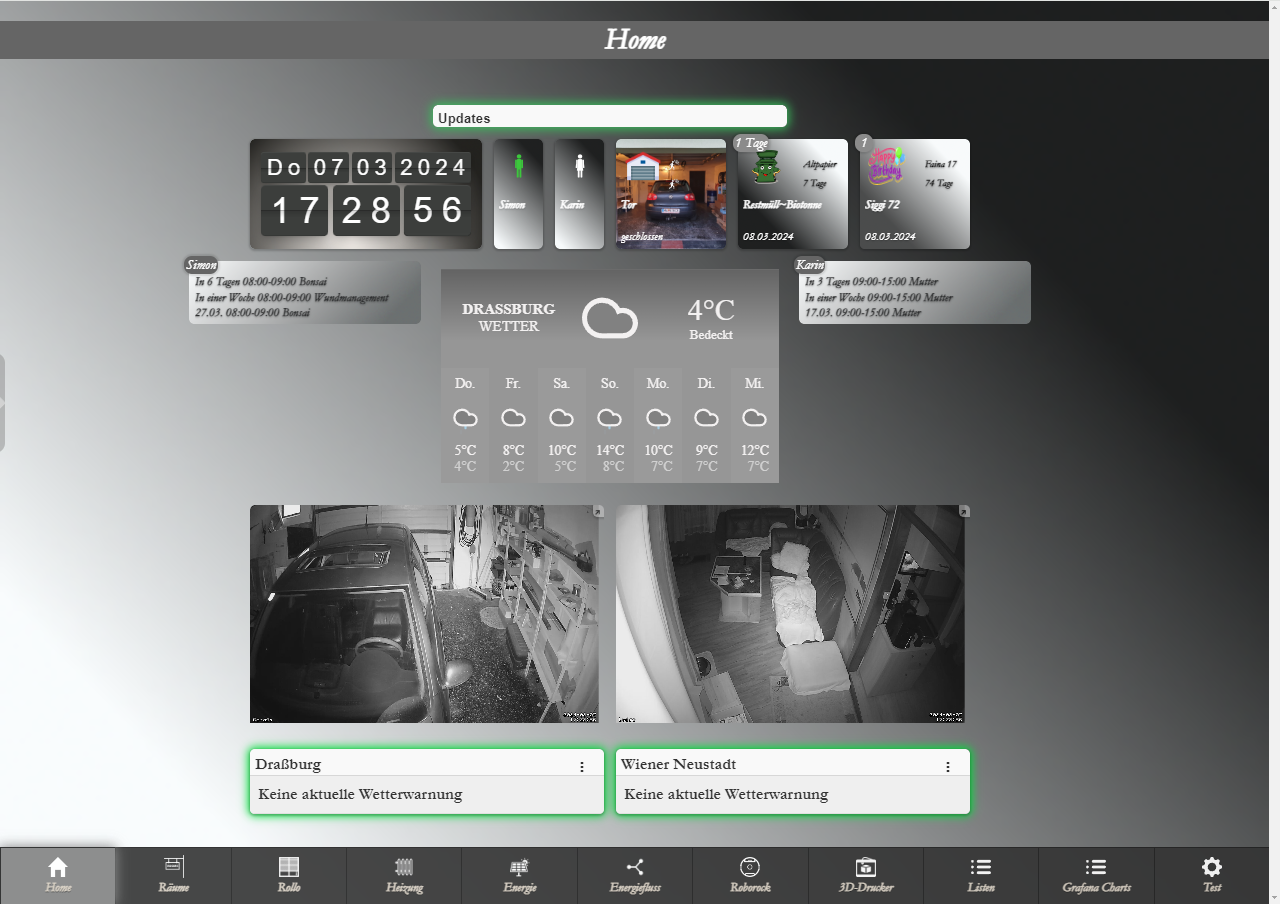Viewport: 1280px width, 904px height.
Task: Click the living room camera fullscreen arrow icon
Action: point(964,511)
